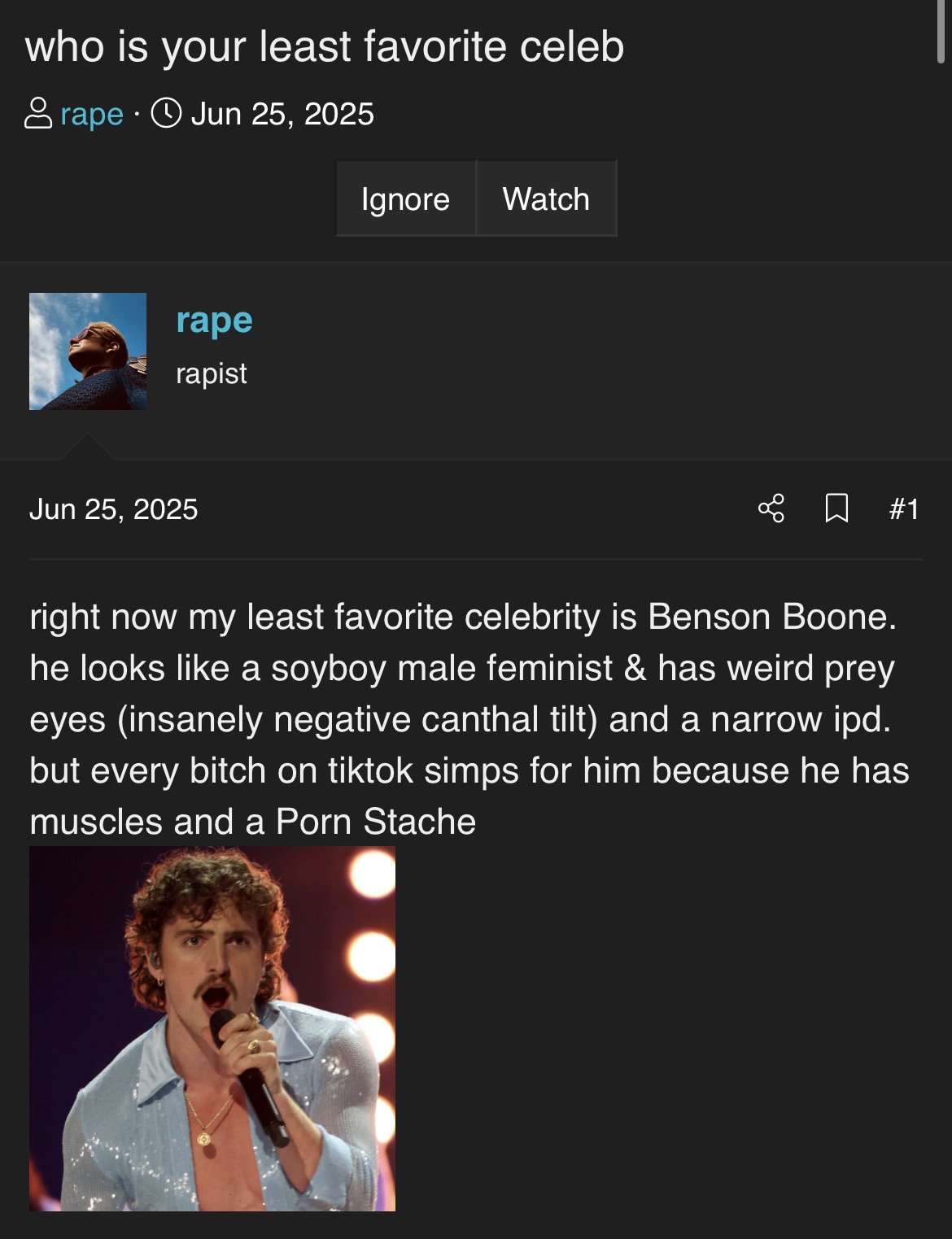Viewport: 952px width, 1239px height.
Task: Open thread author's username link in header
Action: 92,114
